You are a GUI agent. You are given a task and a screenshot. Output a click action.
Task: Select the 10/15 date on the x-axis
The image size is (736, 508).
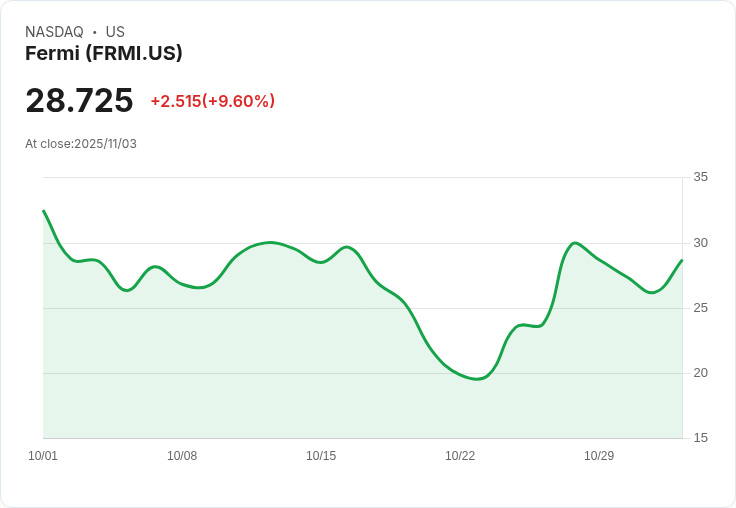(321, 456)
